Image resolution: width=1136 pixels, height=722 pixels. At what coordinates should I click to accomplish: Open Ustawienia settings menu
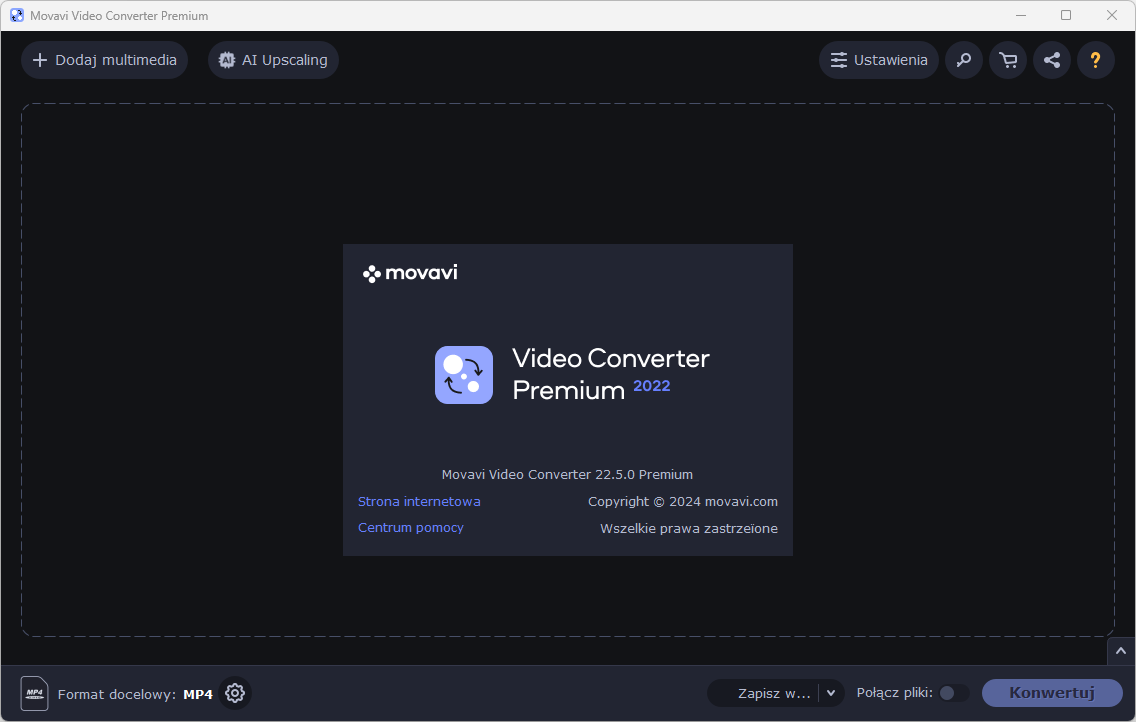879,60
